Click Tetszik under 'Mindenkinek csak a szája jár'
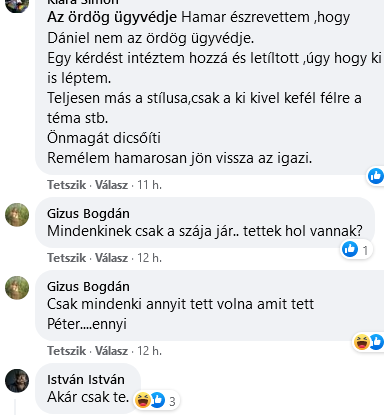Viewport: 384px width, 415px height. tap(66, 258)
